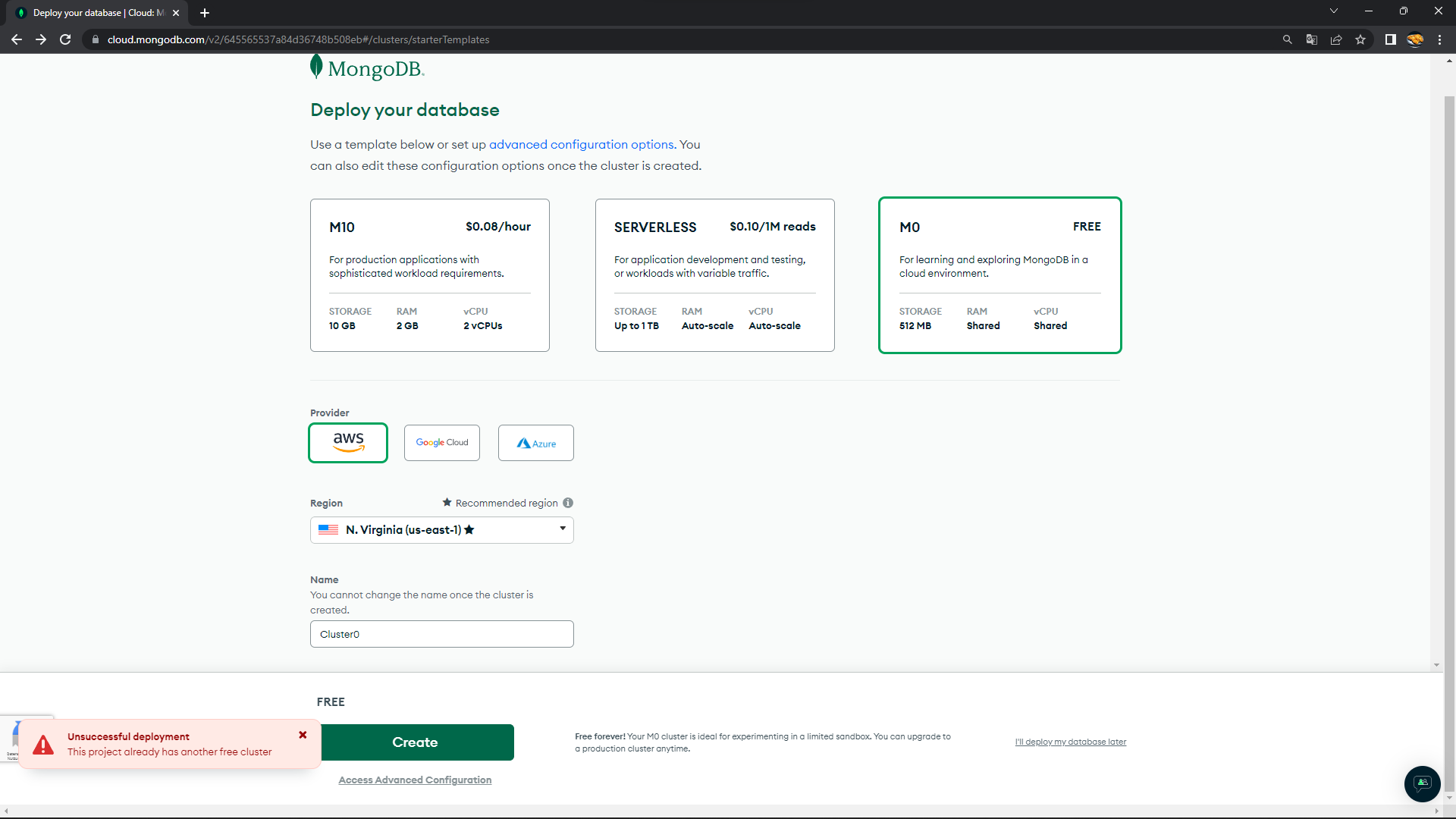
Task: Click the share page icon
Action: pyautogui.click(x=1336, y=39)
